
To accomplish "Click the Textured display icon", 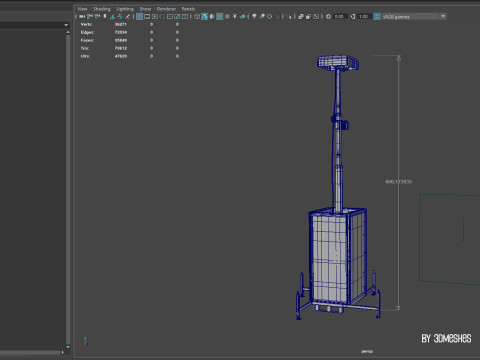I will (227, 16).
